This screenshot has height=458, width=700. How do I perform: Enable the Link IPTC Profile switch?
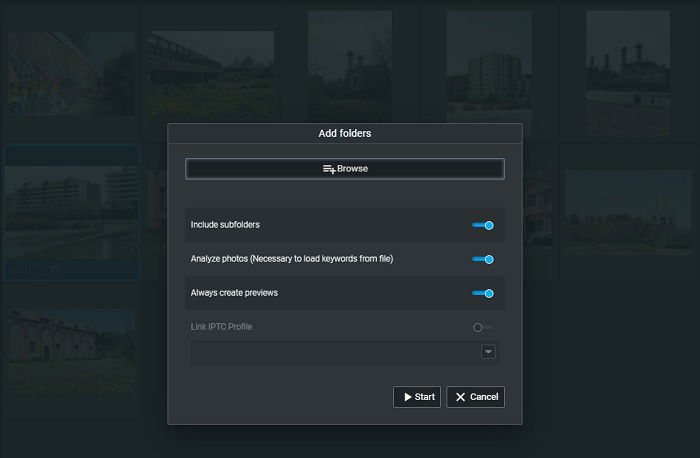(483, 327)
